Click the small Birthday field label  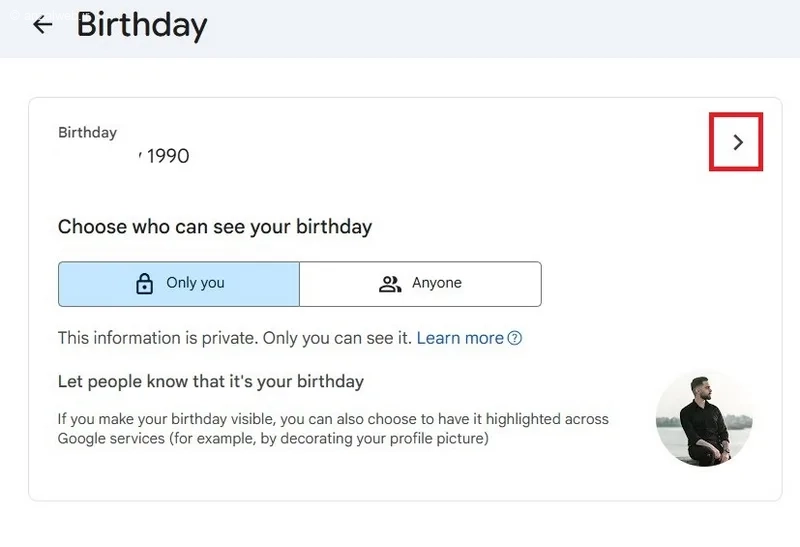click(x=87, y=132)
